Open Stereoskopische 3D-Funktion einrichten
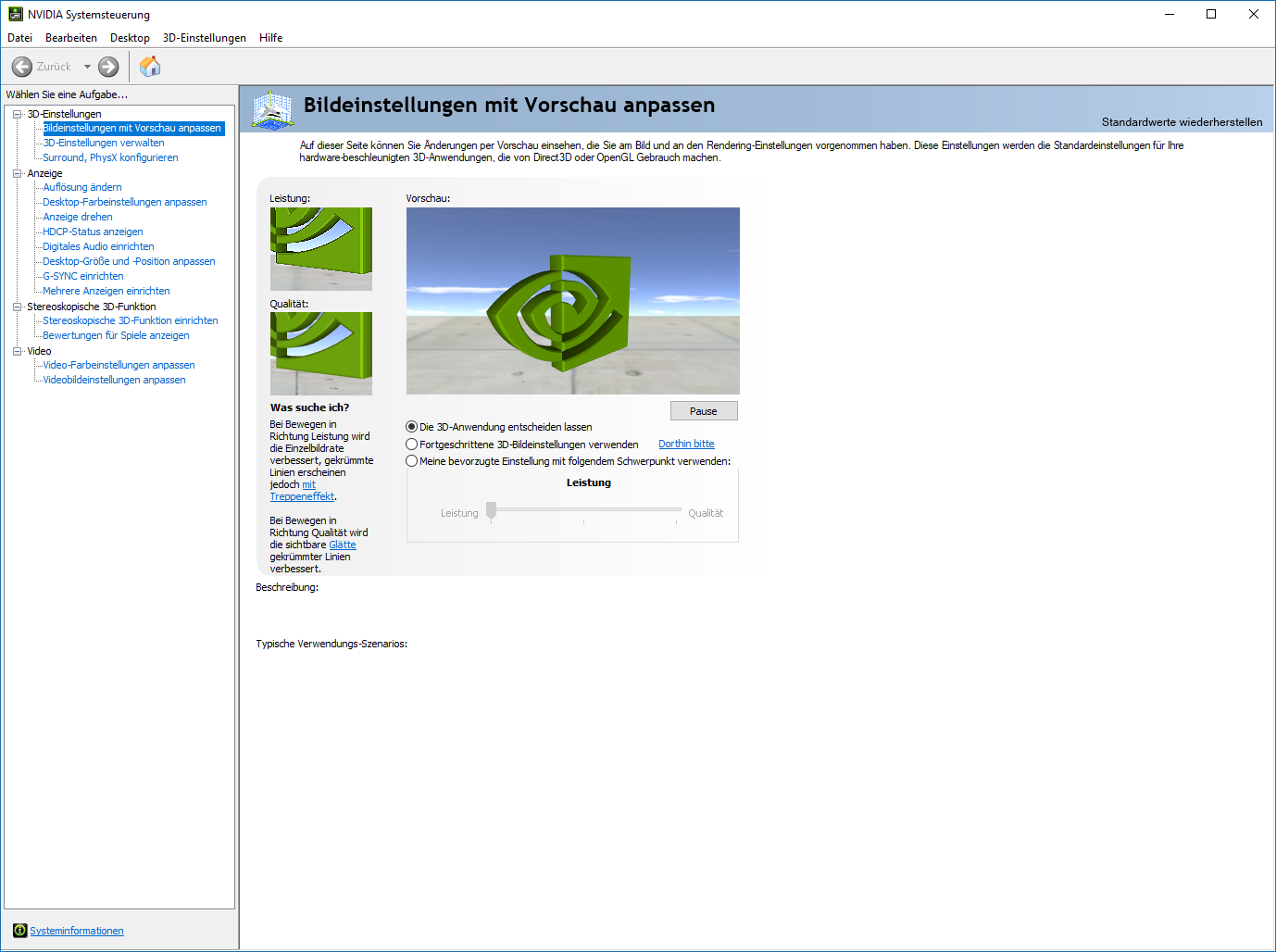1276x952 pixels. [x=131, y=320]
